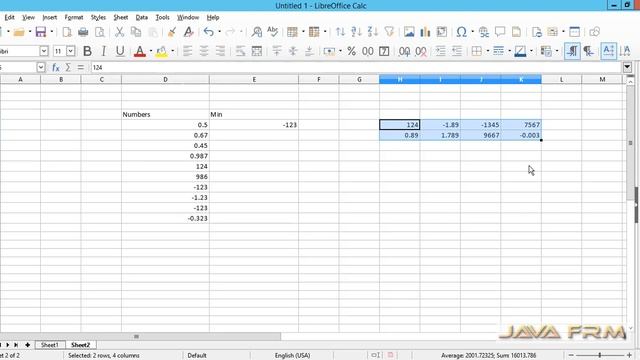Click the Copy icon

point(136,32)
